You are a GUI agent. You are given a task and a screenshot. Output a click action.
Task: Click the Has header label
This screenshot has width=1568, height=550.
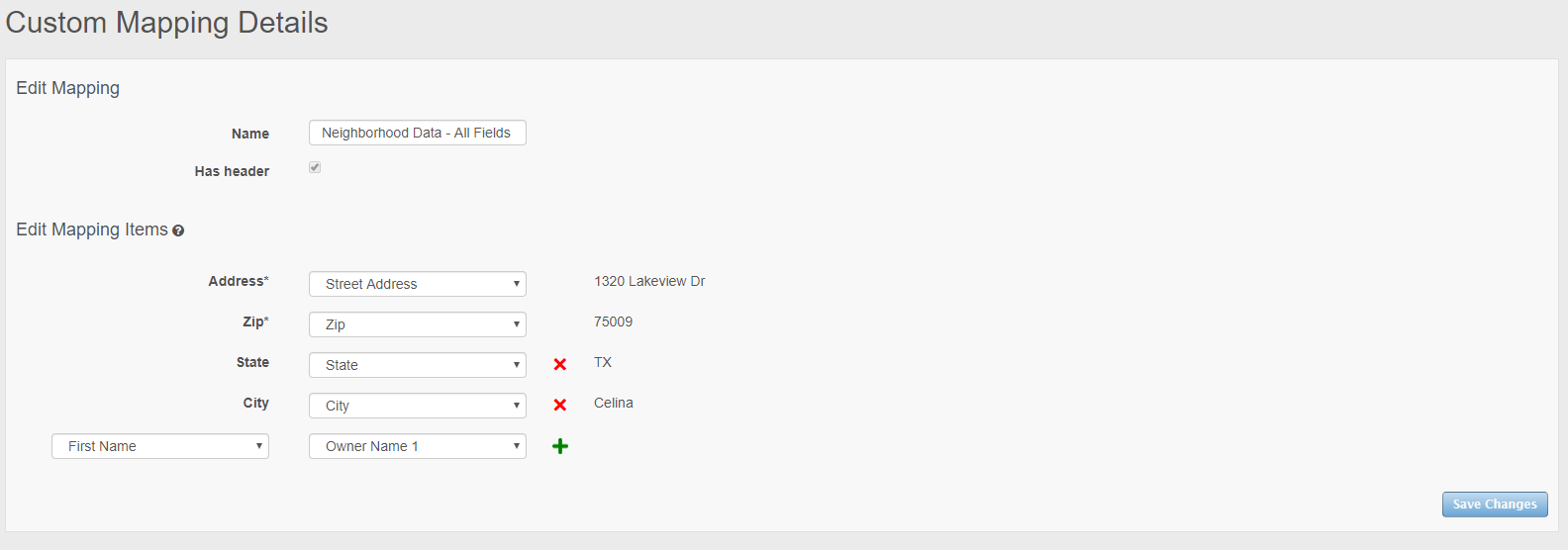tap(232, 171)
